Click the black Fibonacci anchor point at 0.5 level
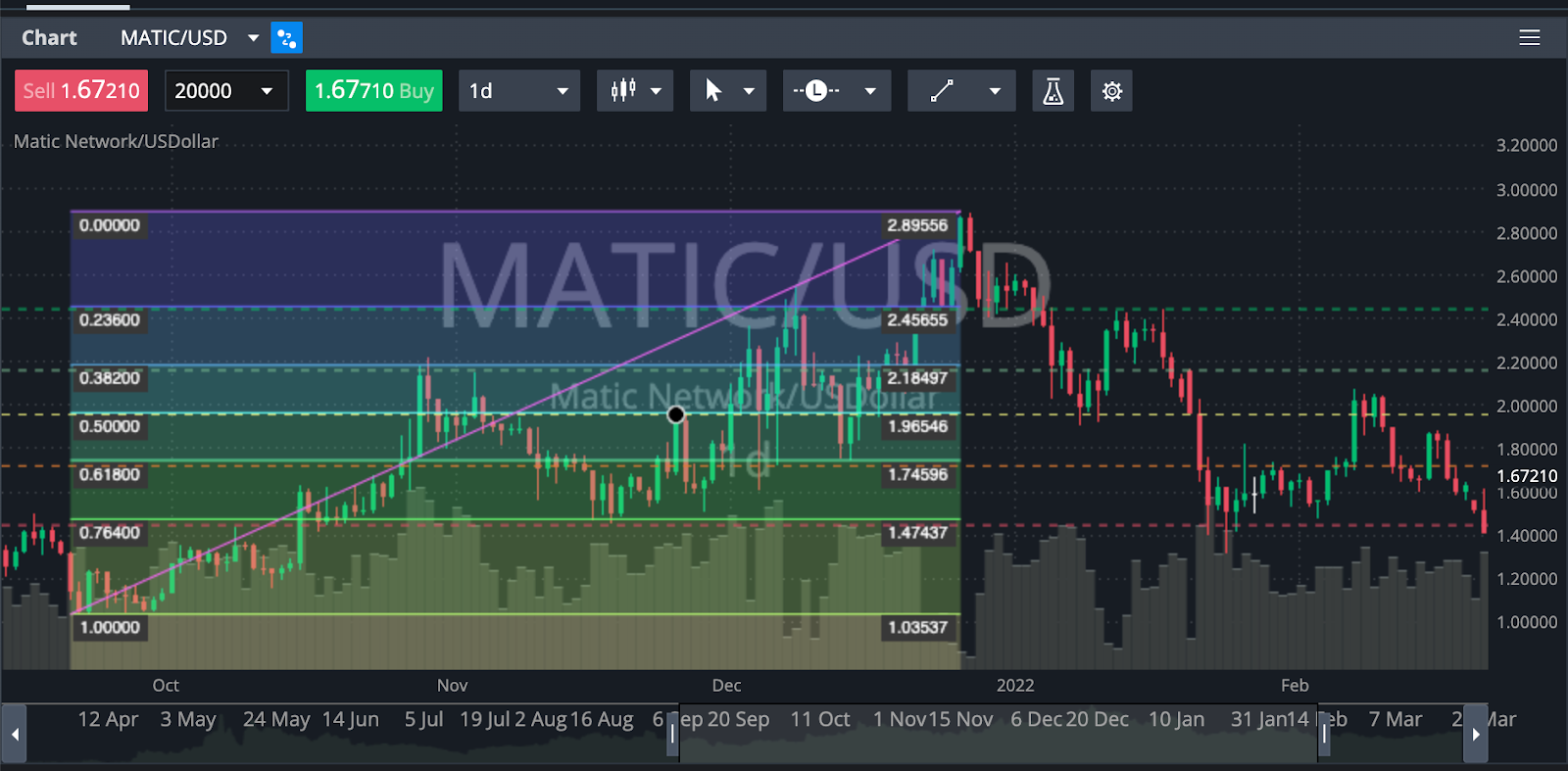Image resolution: width=1568 pixels, height=771 pixels. [676, 414]
